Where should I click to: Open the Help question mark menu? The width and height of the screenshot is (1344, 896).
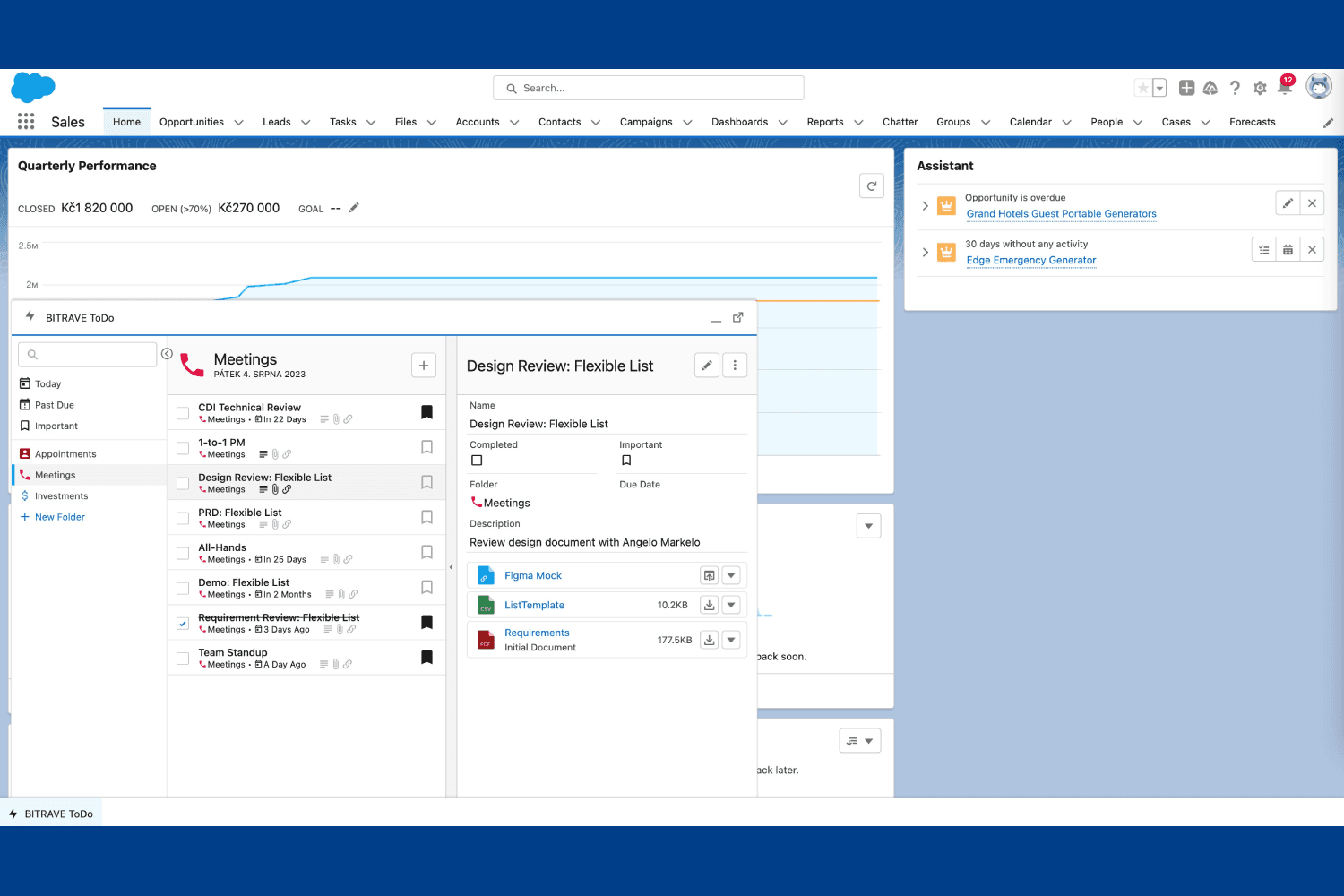pos(1235,88)
